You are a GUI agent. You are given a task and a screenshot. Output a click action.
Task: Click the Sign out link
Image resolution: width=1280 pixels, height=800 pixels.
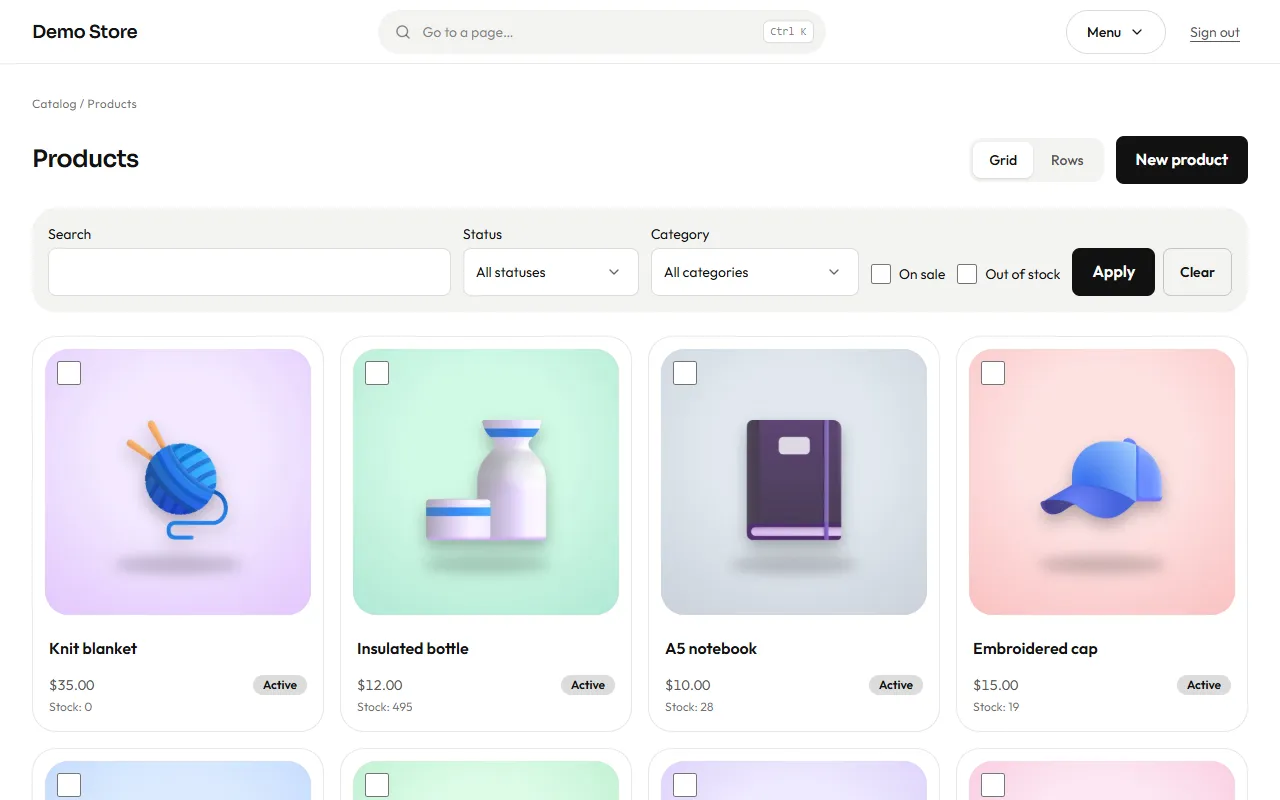click(1215, 32)
